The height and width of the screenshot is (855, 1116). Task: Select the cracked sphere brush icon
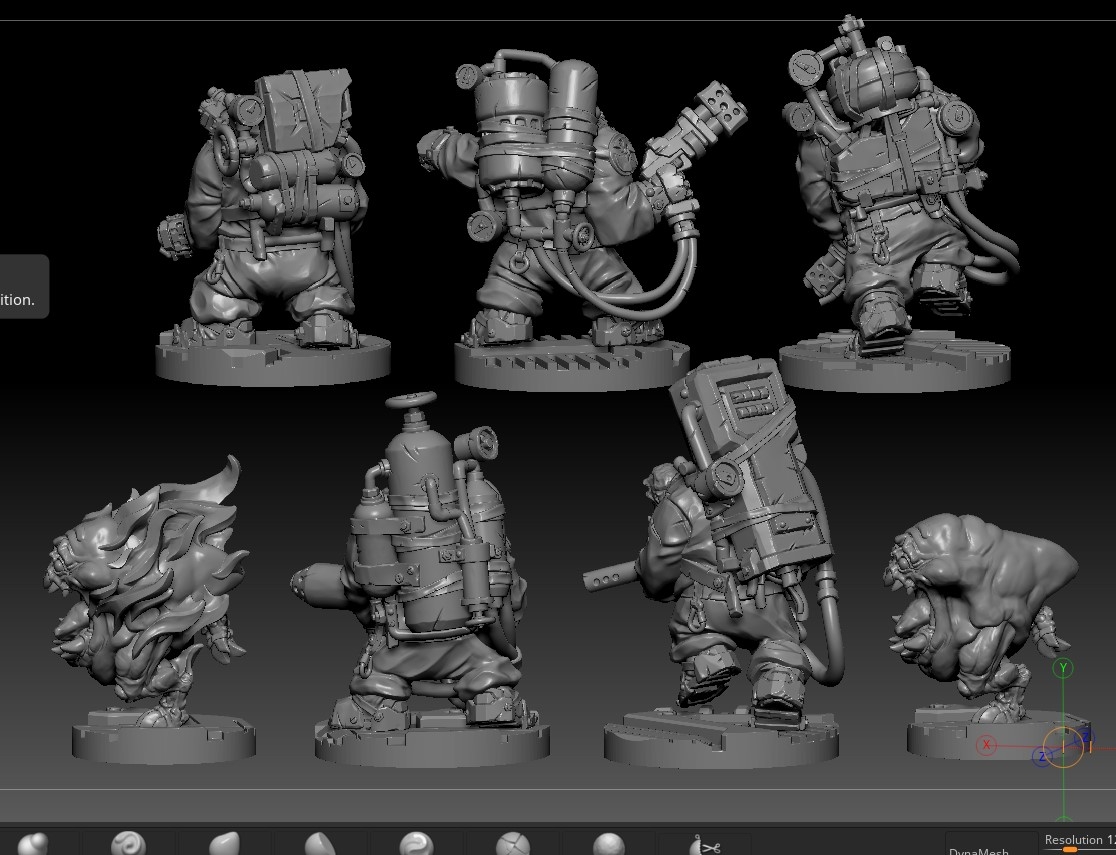512,845
